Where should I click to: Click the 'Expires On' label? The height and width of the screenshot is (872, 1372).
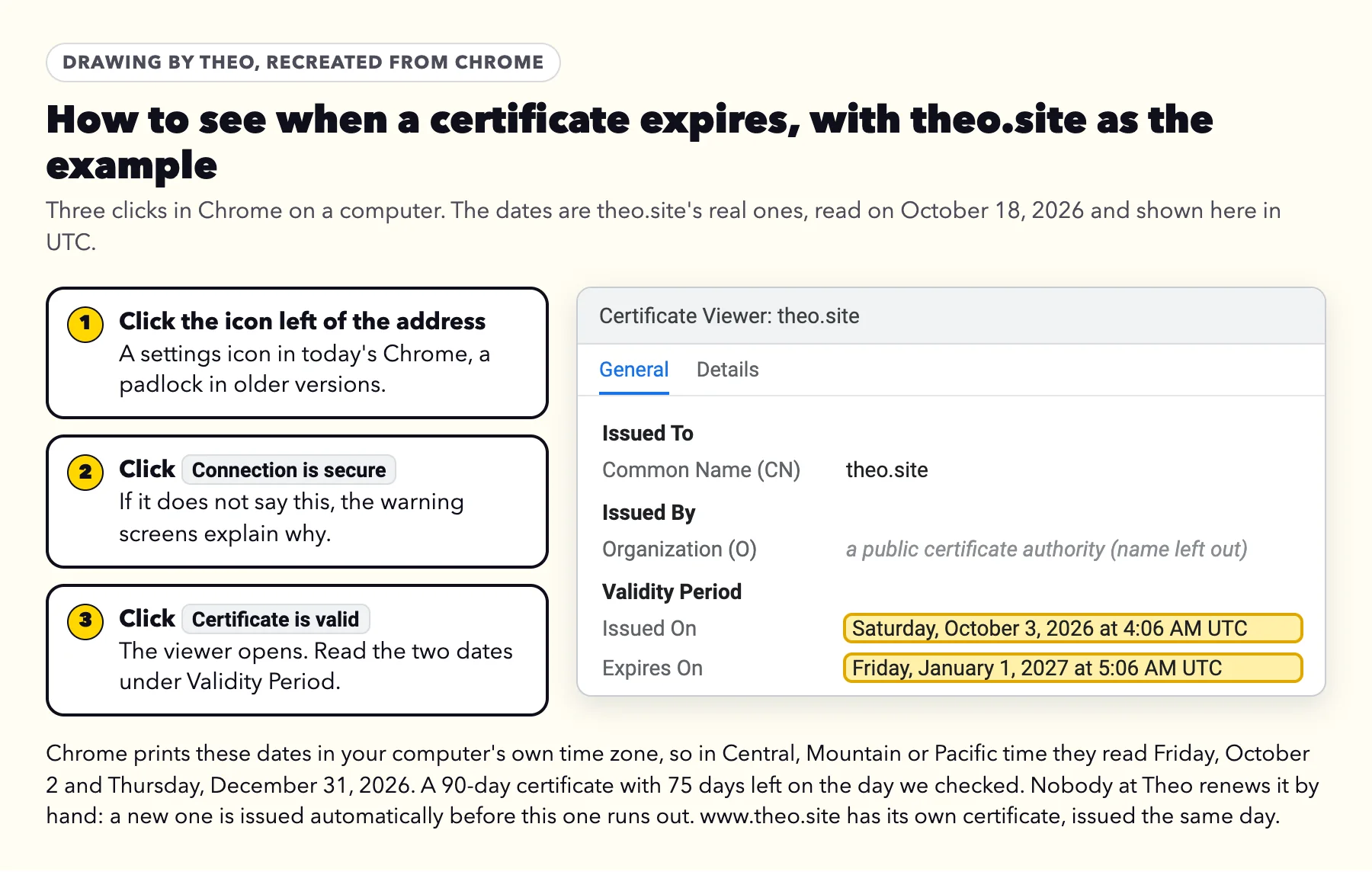[x=652, y=668]
